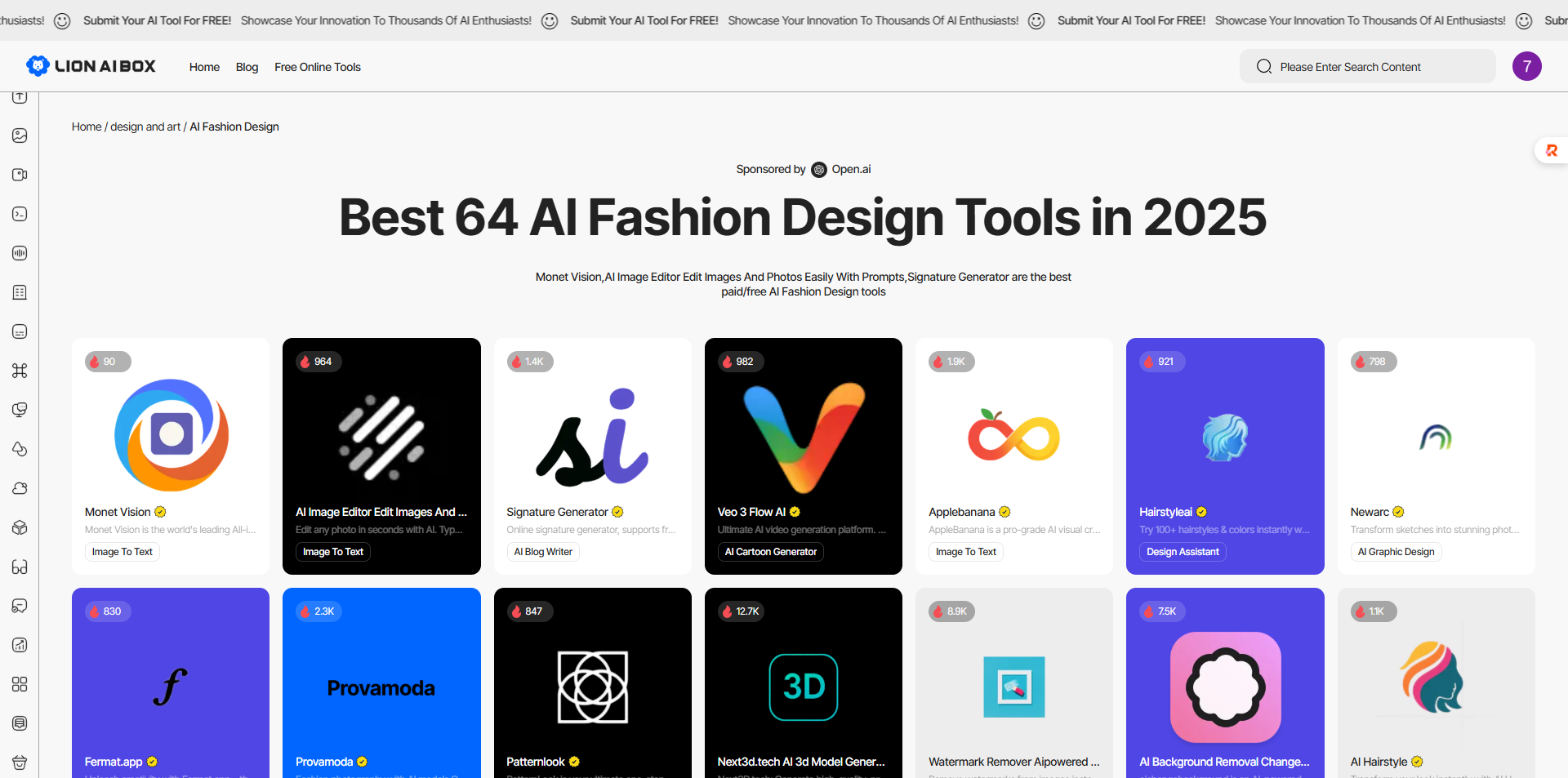Click the red floating widget icon at right edge
Screen dimensions: 1568x778
coord(1552,150)
